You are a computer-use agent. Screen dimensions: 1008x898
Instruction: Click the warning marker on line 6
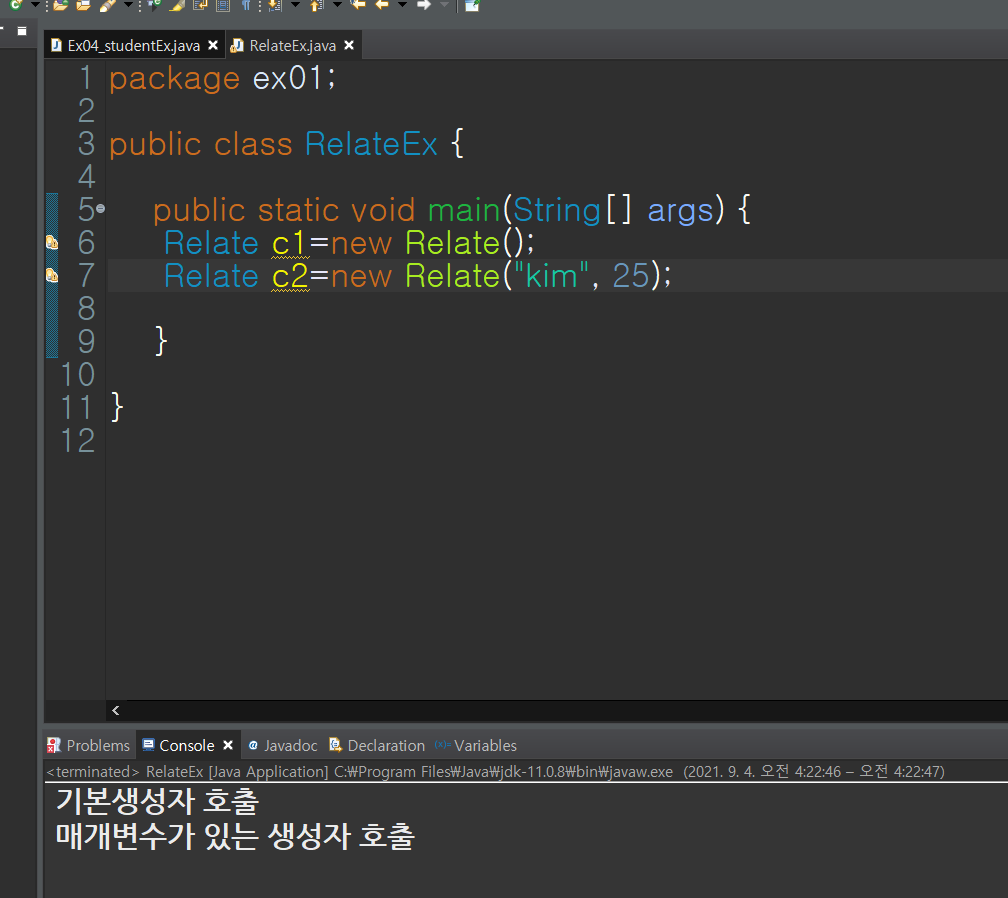click(51, 242)
